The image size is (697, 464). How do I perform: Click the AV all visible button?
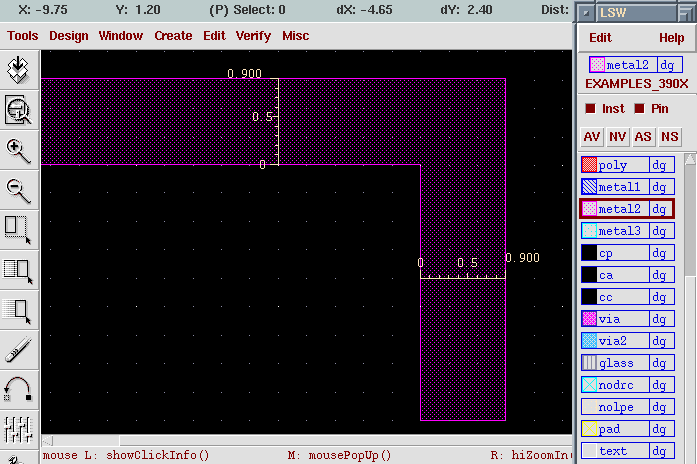tap(592, 136)
